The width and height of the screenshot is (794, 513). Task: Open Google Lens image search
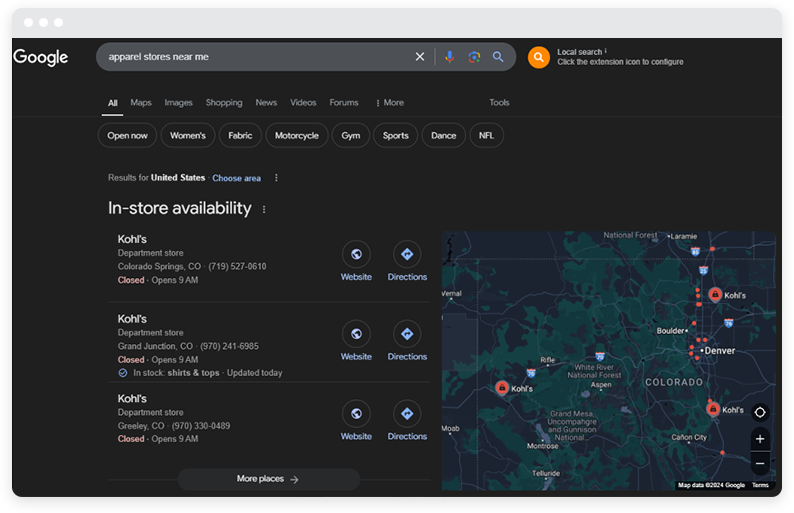(x=474, y=57)
